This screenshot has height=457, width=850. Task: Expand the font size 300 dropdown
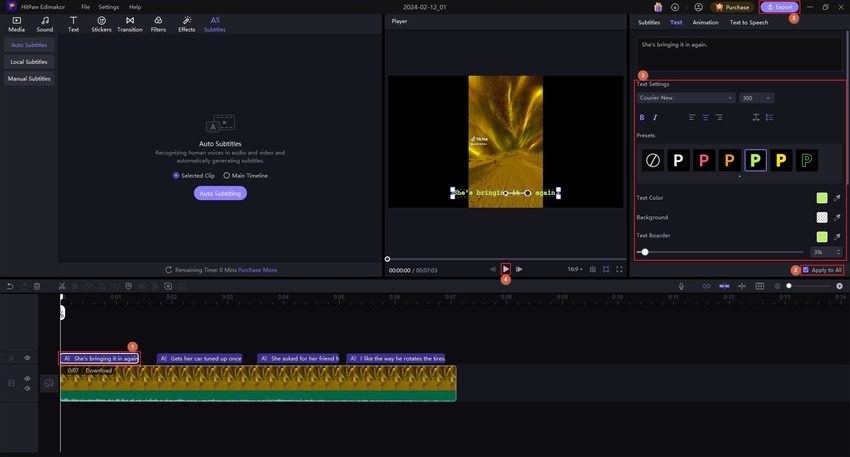[x=756, y=98]
